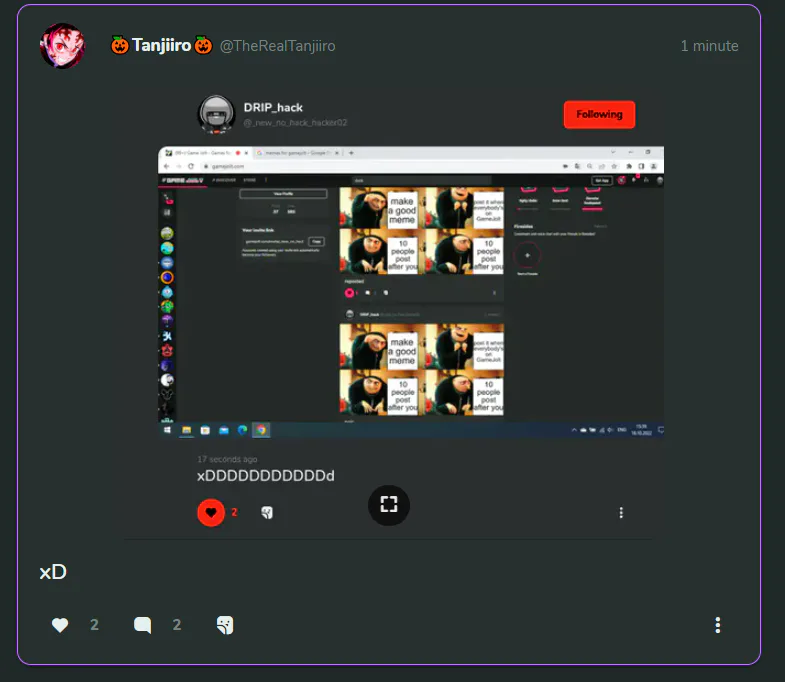Open the embedded Game Jolt screenshot image
Viewport: 785px width, 682px height.
click(x=411, y=292)
